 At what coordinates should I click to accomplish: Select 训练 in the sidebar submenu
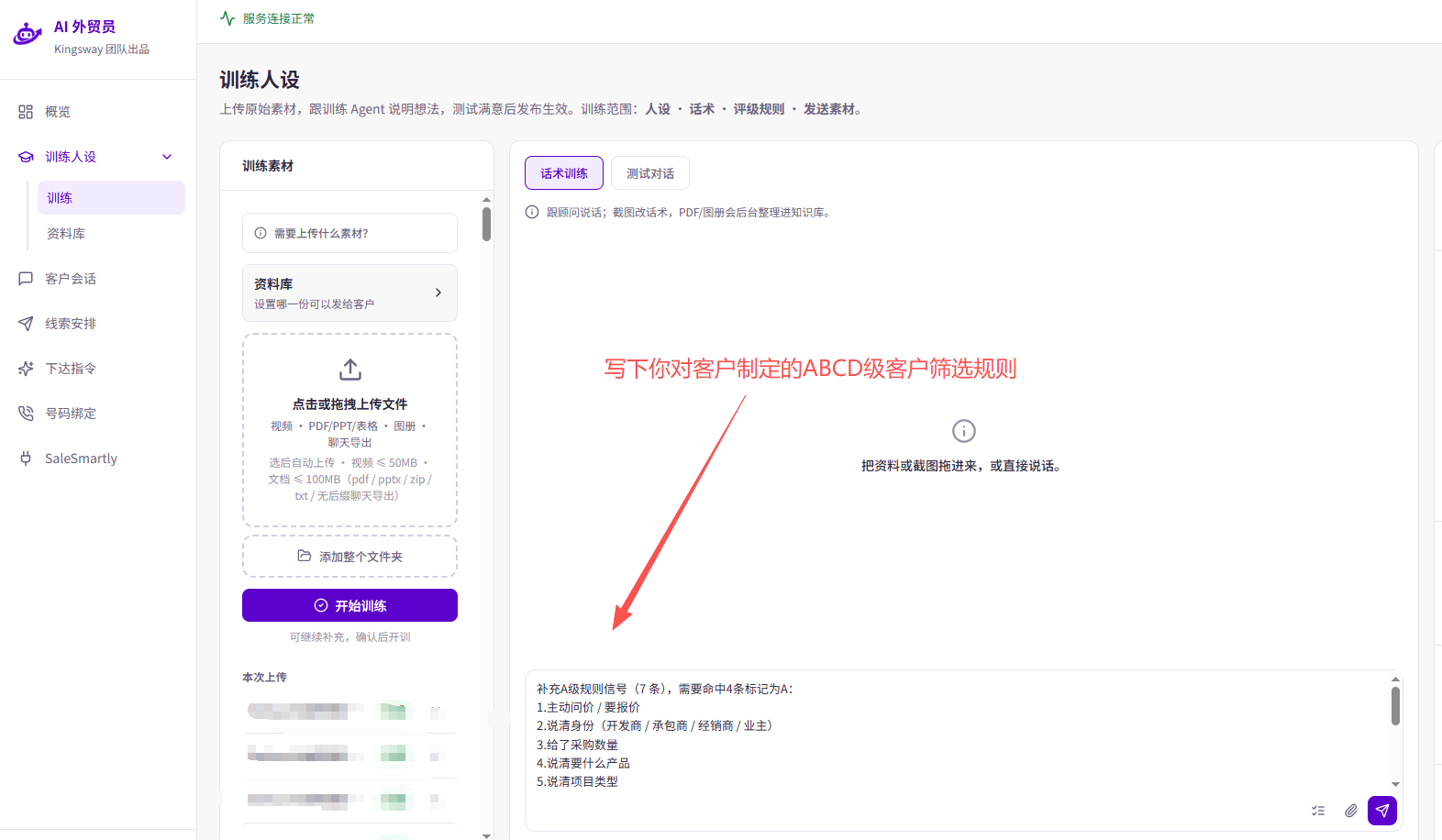coord(111,198)
